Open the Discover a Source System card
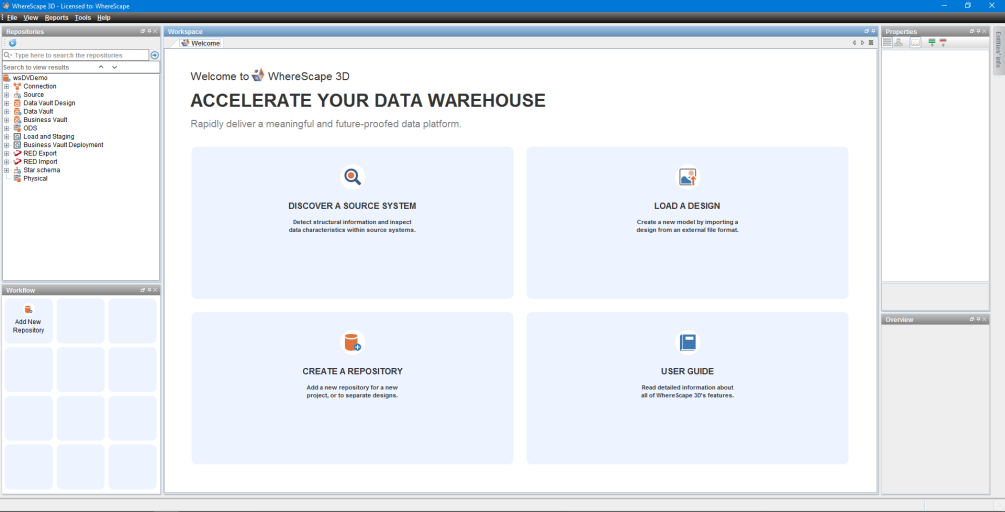 pos(353,222)
